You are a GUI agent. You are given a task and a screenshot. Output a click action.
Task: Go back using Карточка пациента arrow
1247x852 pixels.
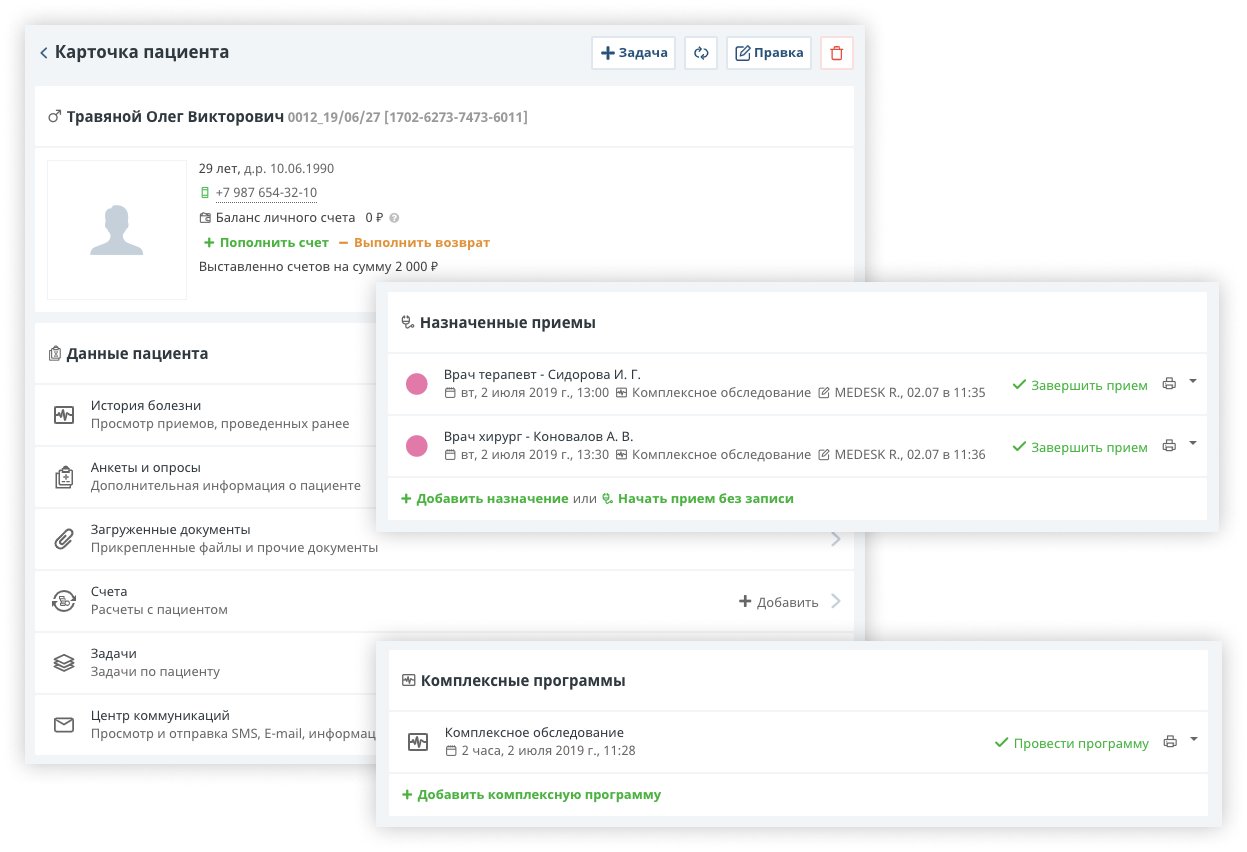pyautogui.click(x=44, y=53)
